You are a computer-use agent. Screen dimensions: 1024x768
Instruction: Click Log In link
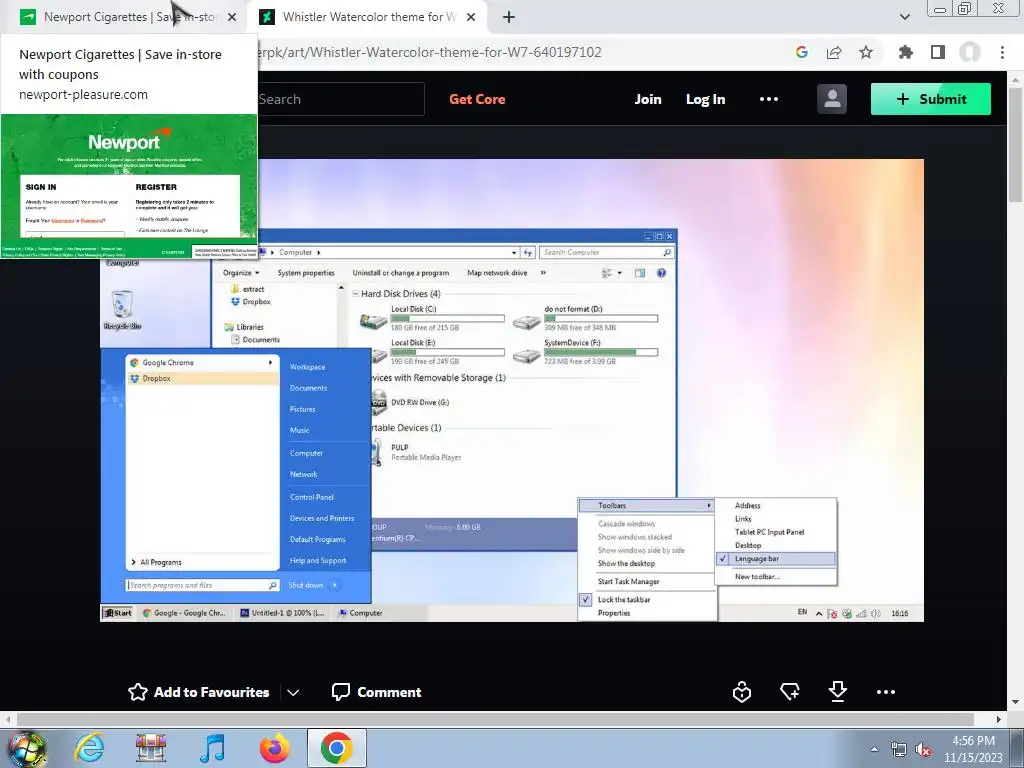click(x=705, y=99)
